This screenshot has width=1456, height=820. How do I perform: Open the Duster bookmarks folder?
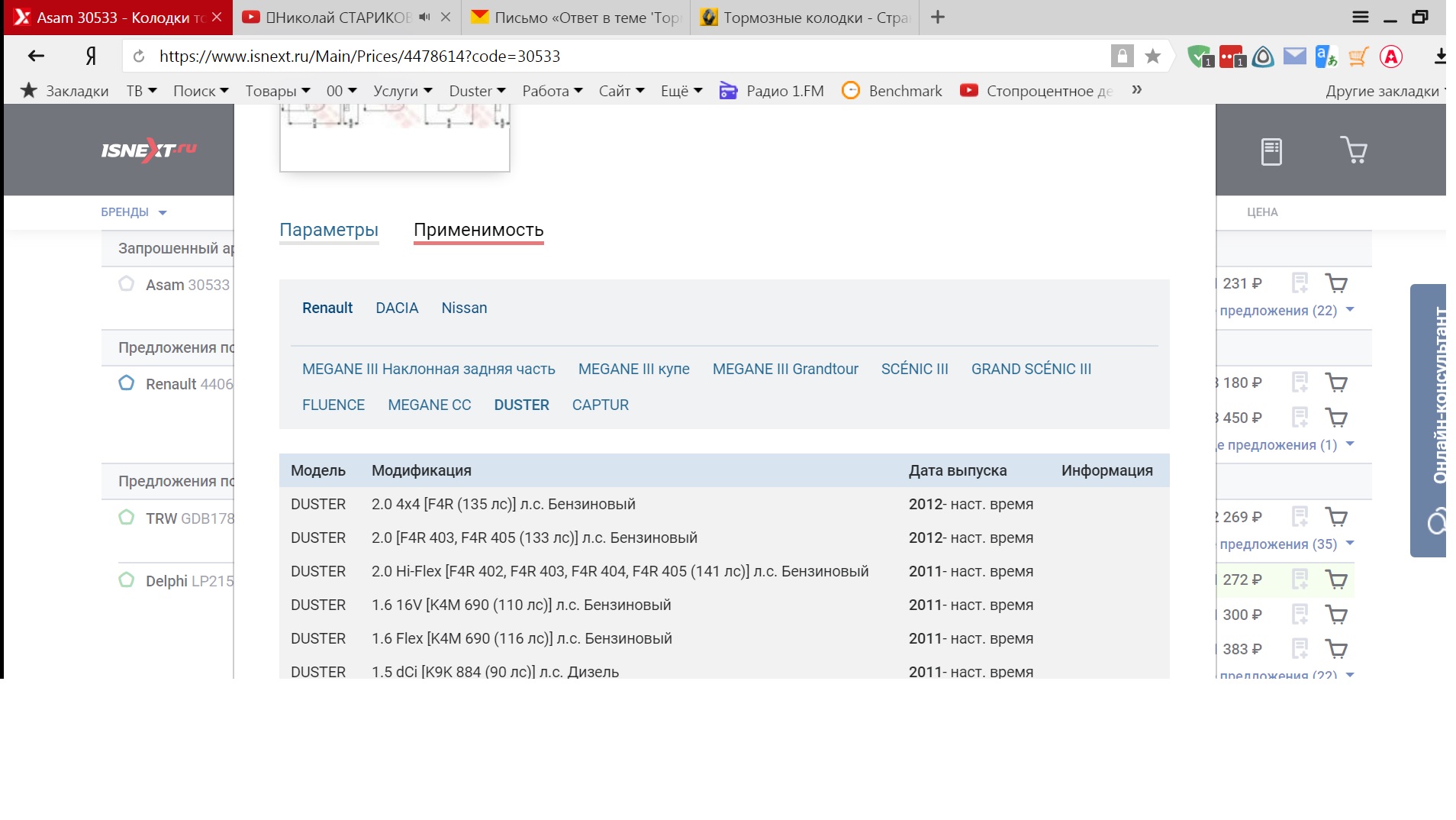tap(478, 91)
